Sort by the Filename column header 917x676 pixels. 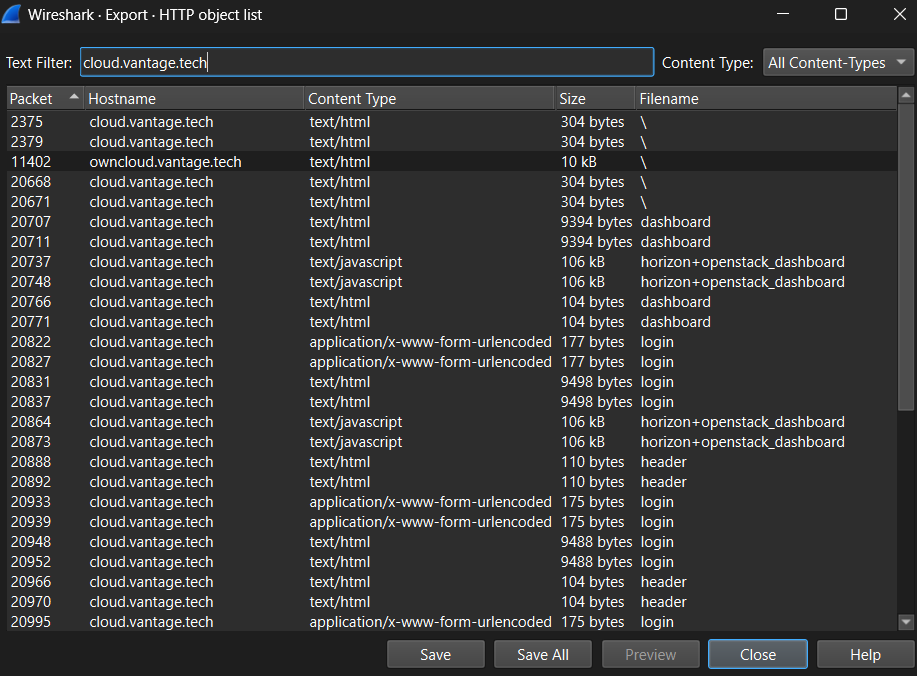(x=766, y=98)
